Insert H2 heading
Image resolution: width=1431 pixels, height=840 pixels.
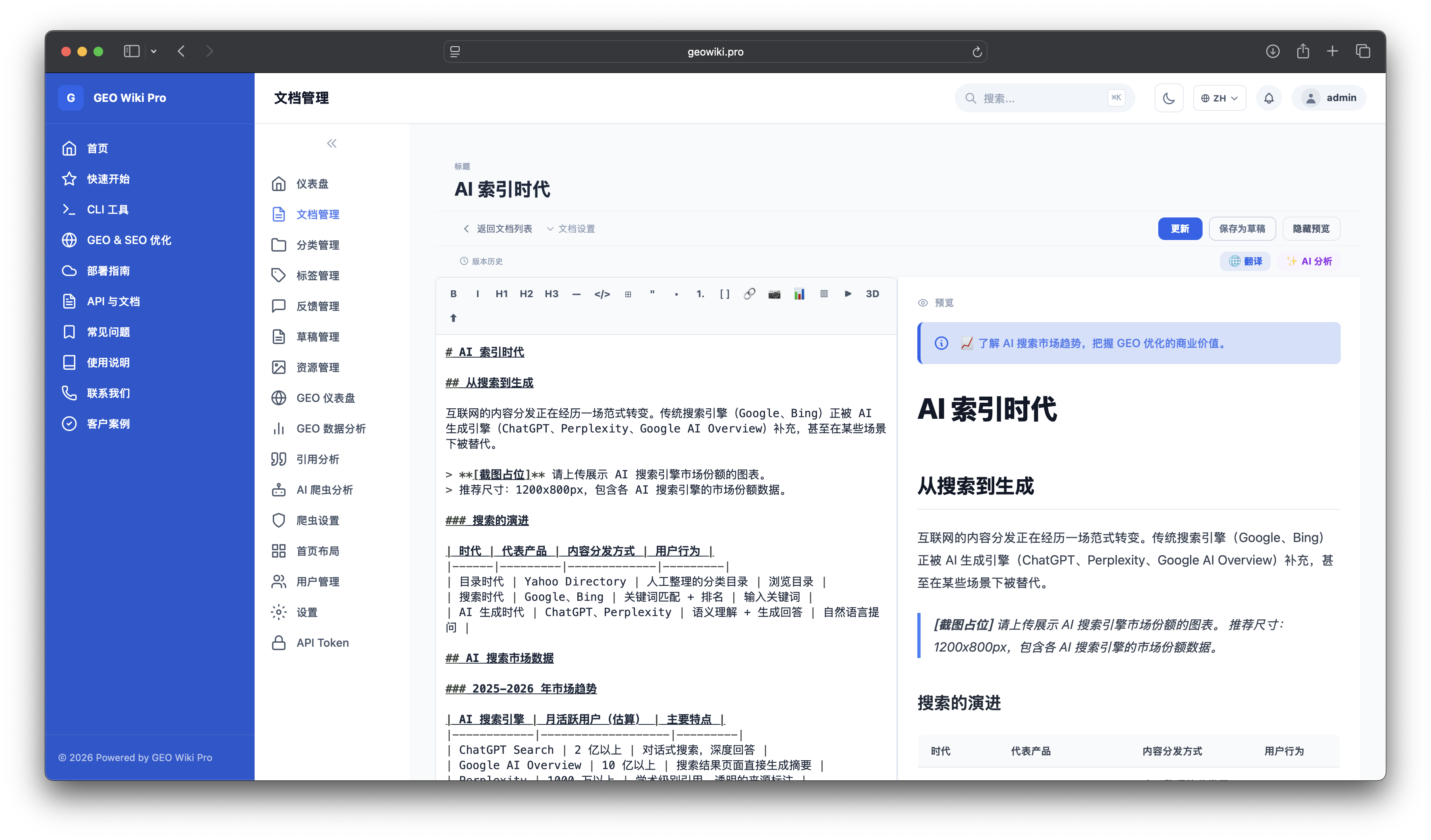[x=527, y=294]
